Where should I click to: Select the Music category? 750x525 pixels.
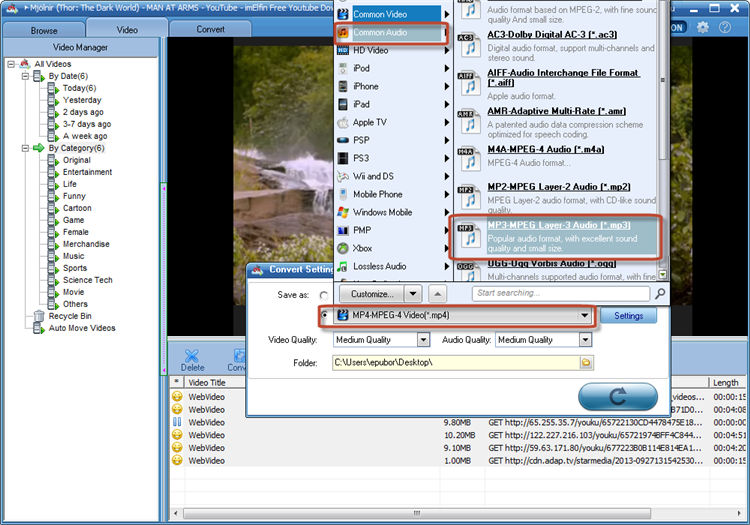(74, 256)
